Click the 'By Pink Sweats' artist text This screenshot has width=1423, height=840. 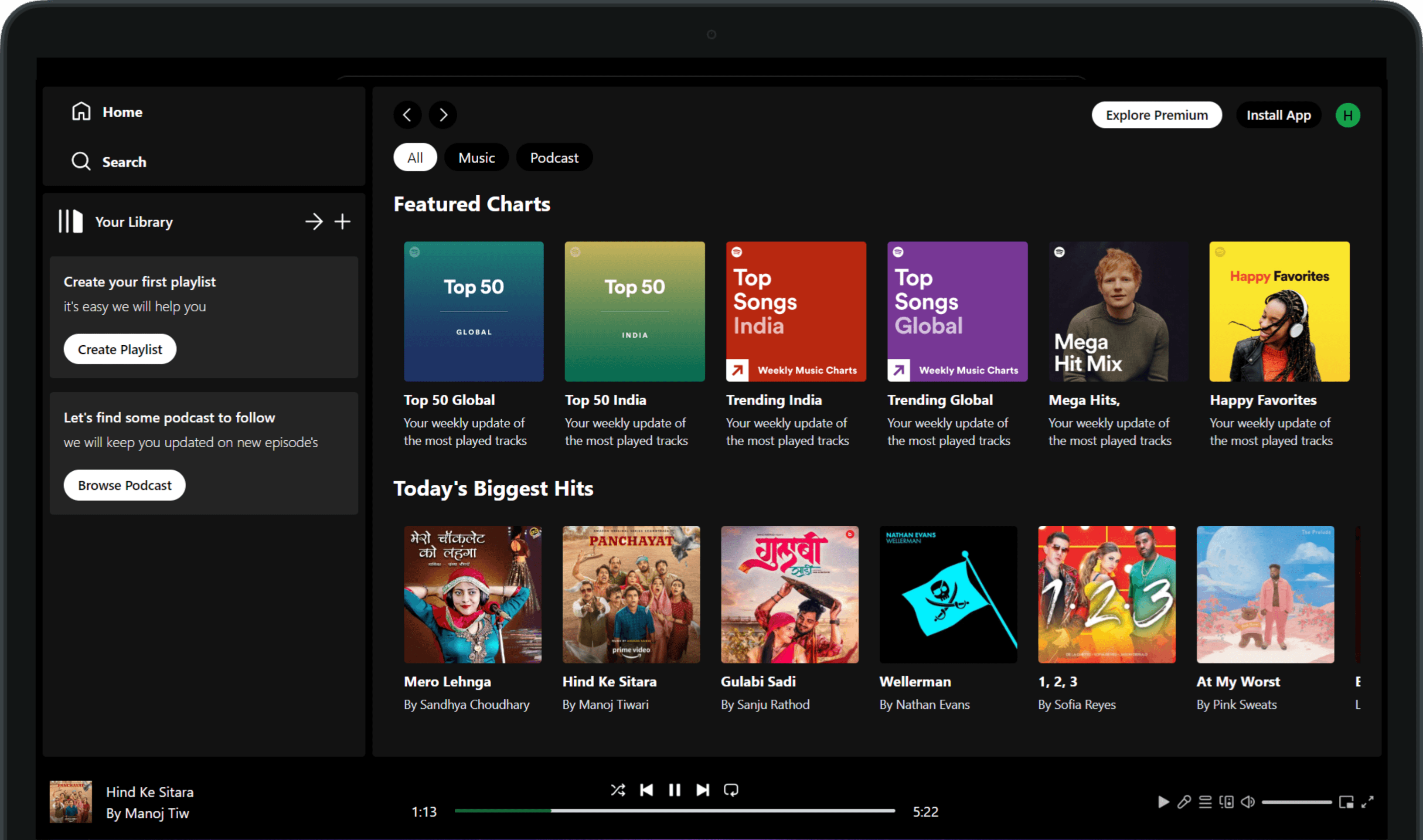[1237, 705]
